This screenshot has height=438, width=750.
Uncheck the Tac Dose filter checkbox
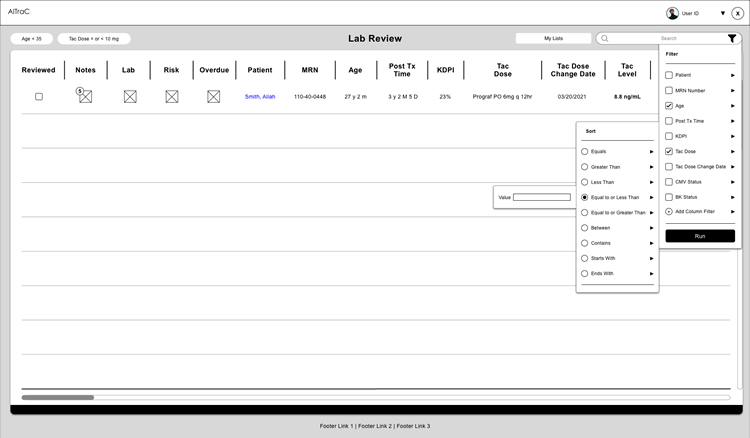coord(669,151)
